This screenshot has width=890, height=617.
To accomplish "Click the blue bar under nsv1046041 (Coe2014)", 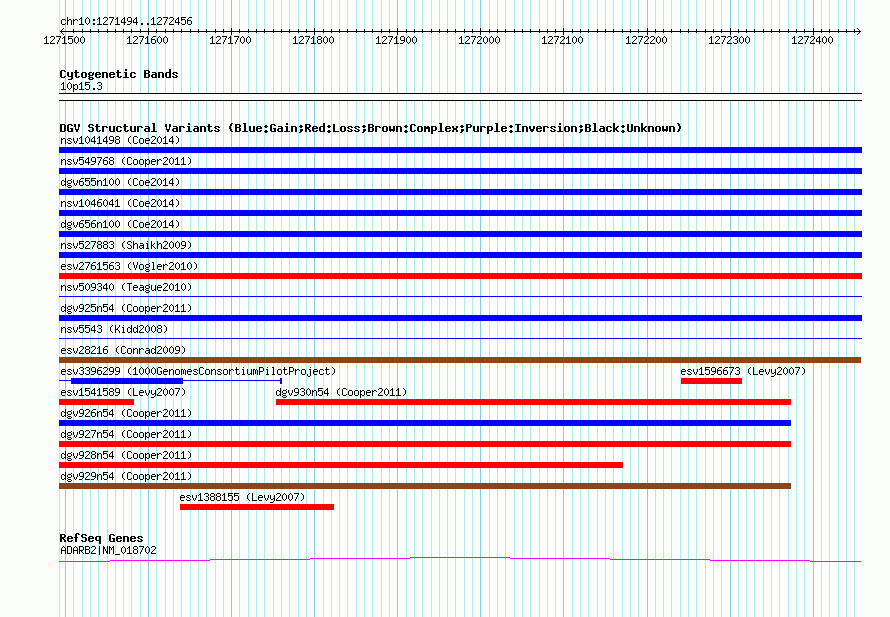I will (460, 213).
